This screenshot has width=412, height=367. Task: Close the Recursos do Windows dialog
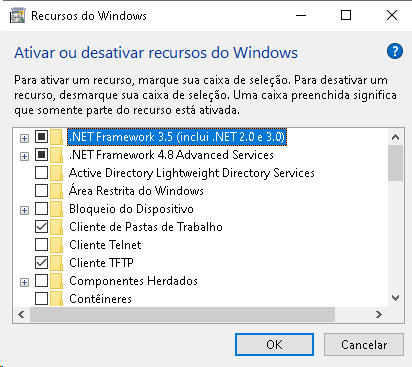tap(392, 15)
